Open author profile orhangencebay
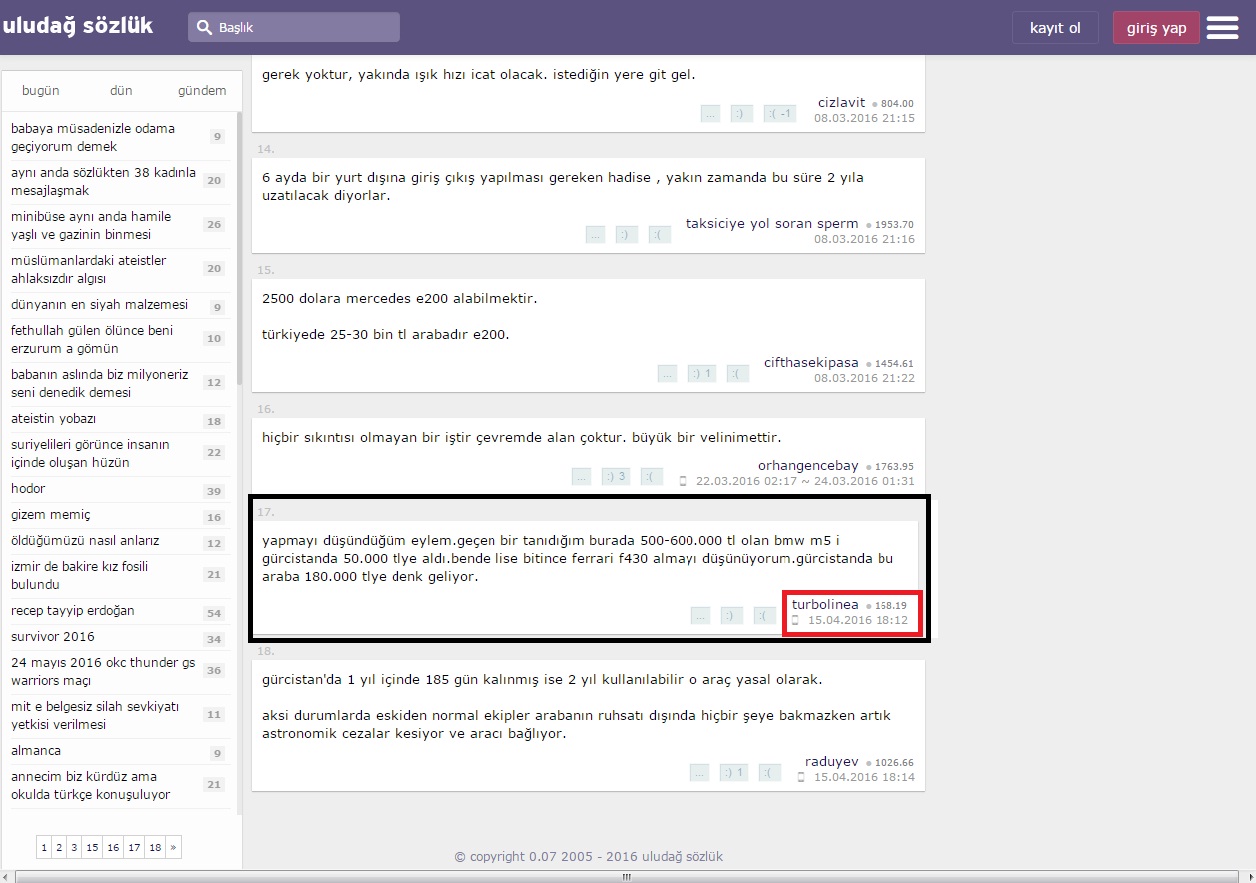The width and height of the screenshot is (1256, 883). (x=808, y=466)
